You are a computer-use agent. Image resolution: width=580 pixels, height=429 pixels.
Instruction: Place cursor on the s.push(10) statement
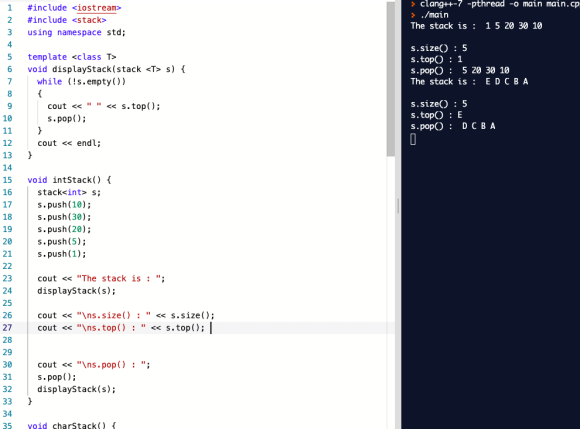[64, 205]
